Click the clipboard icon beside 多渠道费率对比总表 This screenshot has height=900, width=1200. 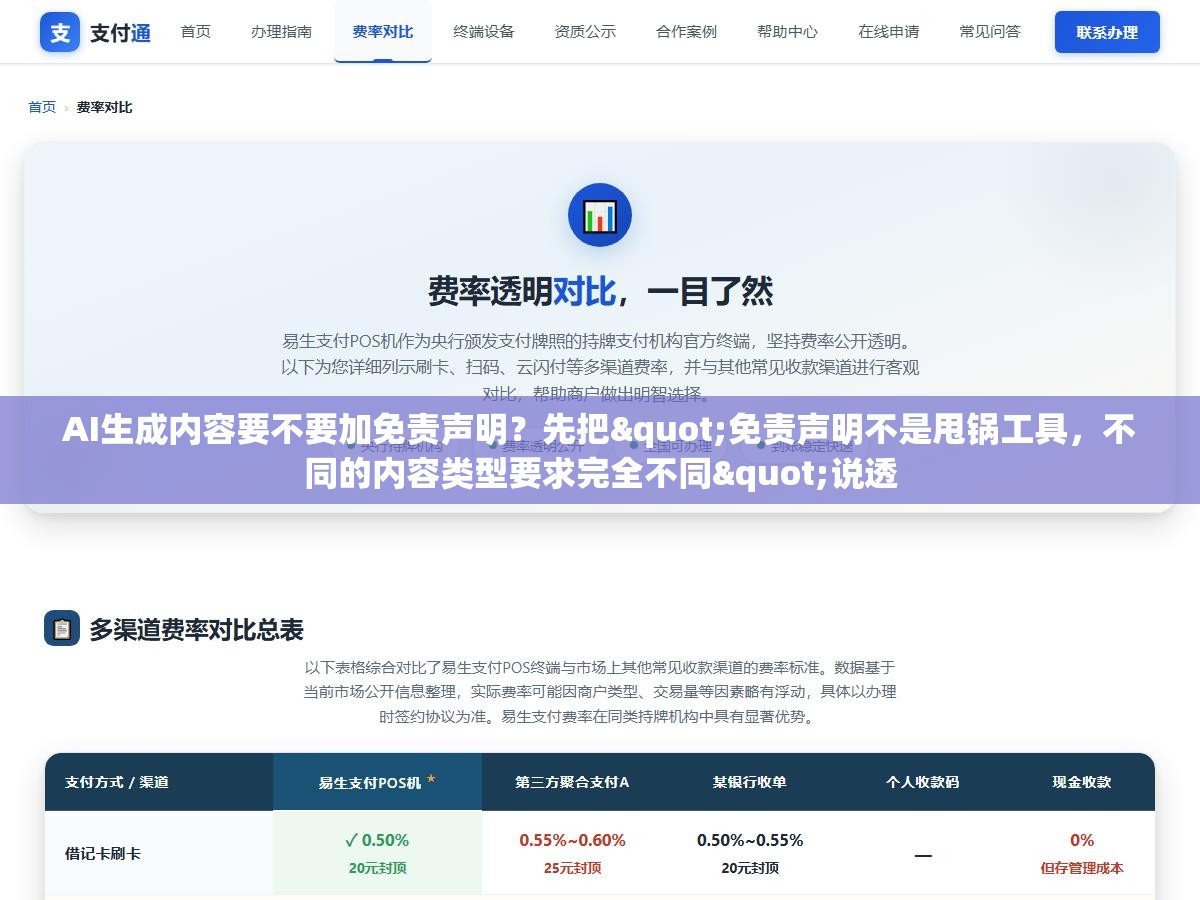[62, 629]
